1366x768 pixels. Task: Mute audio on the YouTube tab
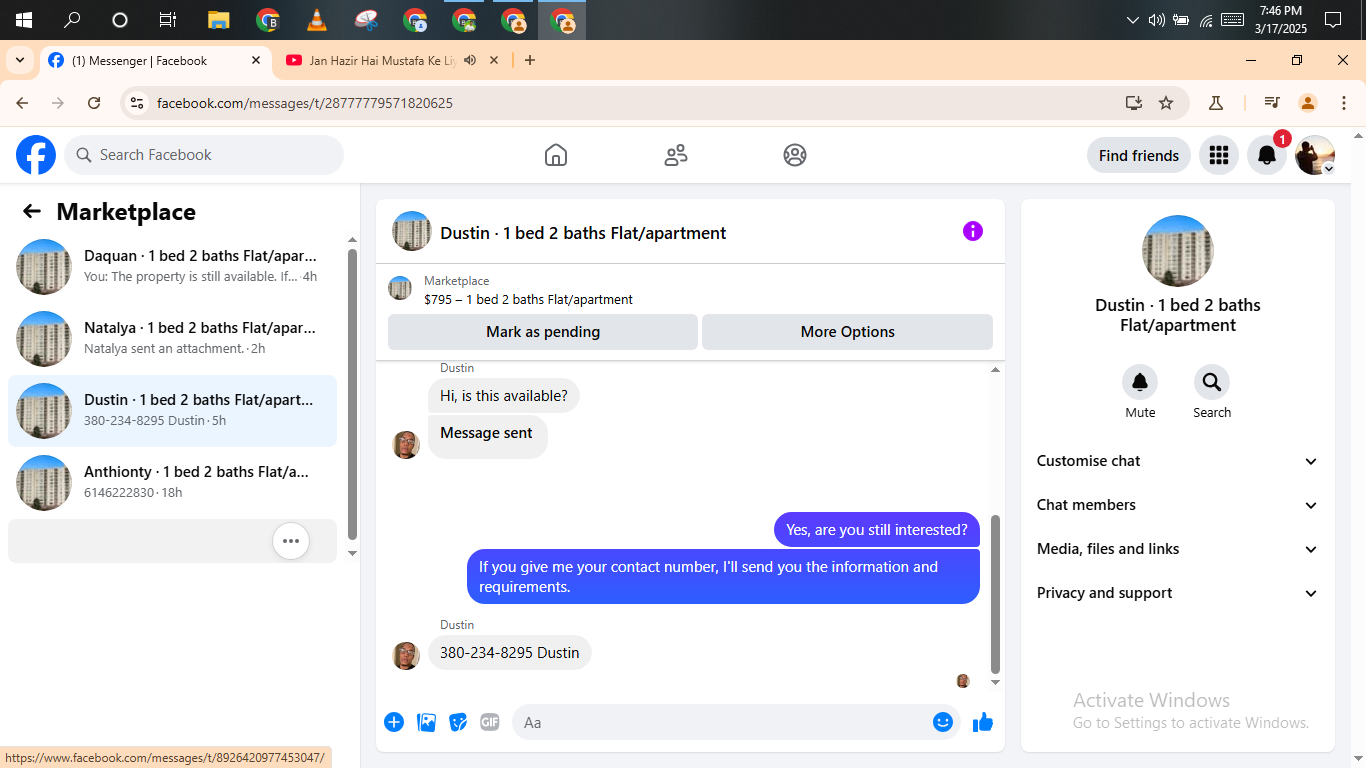[470, 60]
